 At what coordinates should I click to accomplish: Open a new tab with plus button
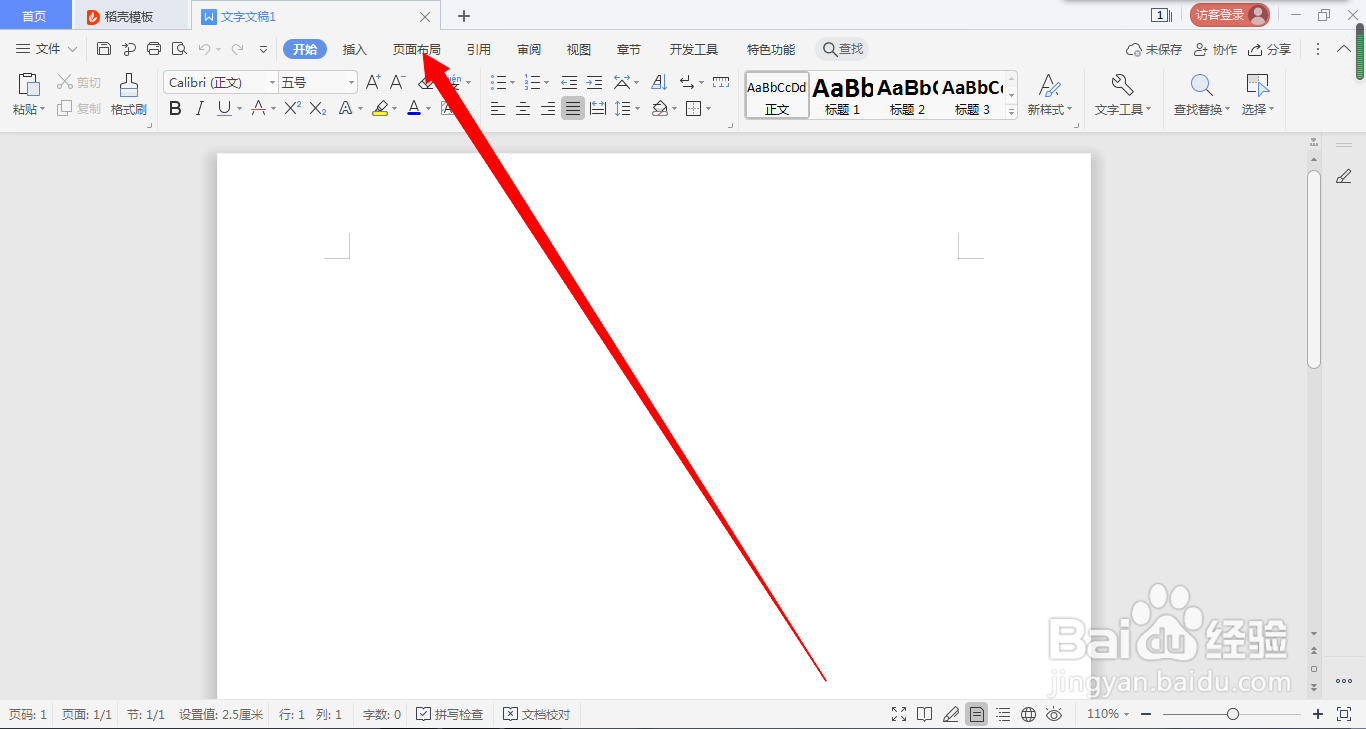[x=464, y=16]
